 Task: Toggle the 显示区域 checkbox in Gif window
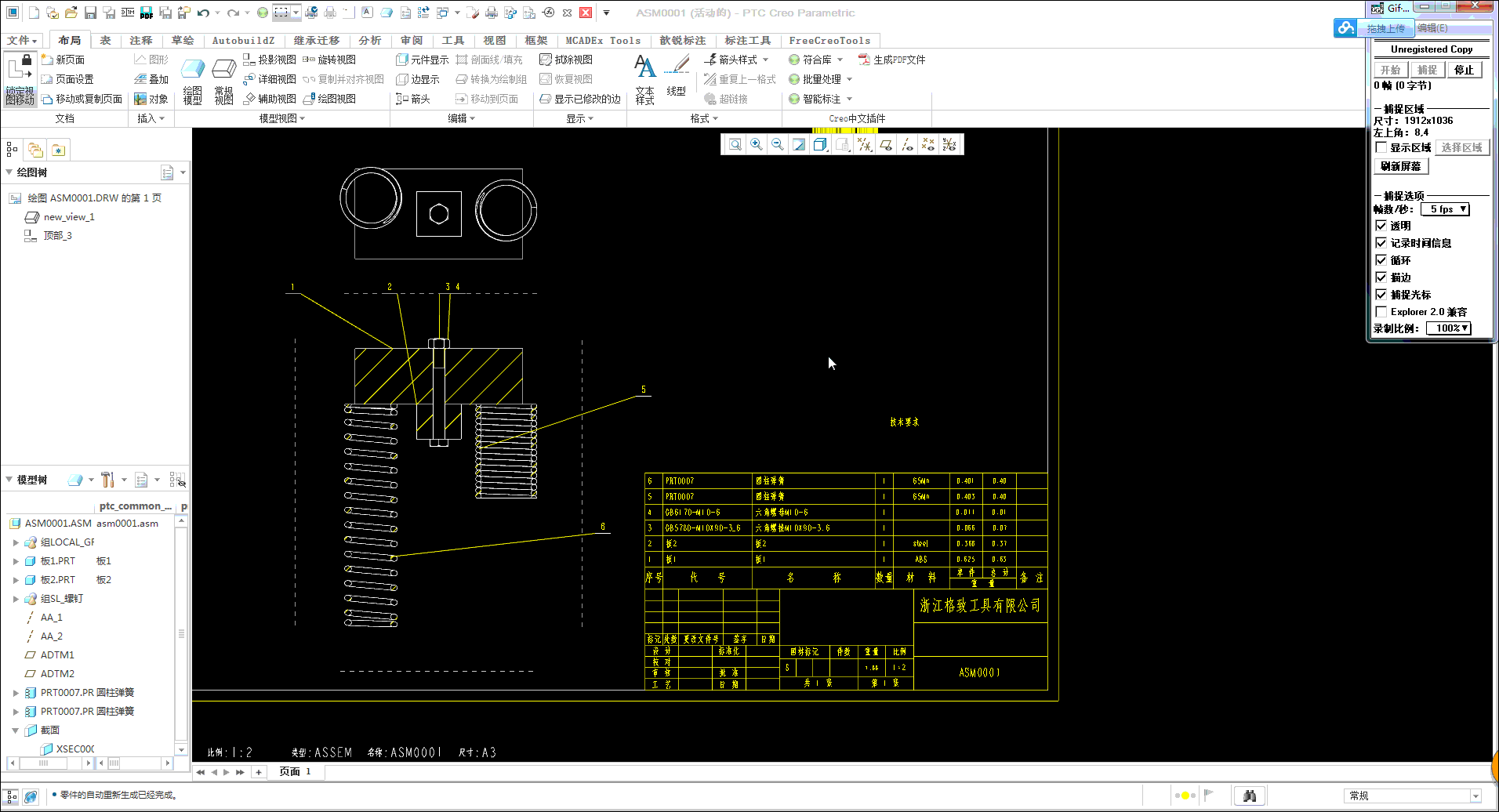click(1381, 147)
